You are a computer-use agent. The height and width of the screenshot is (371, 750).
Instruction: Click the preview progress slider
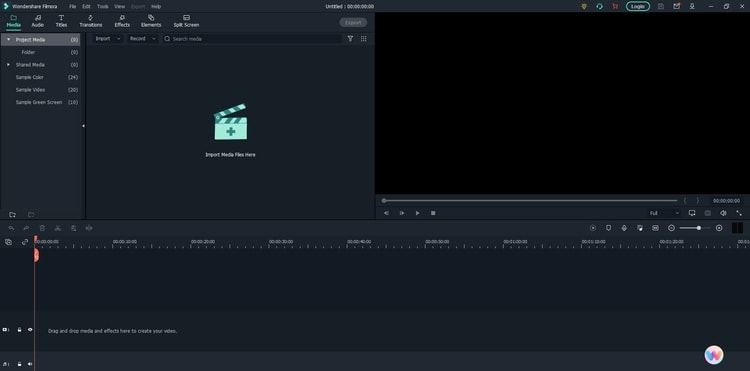pyautogui.click(x=529, y=201)
